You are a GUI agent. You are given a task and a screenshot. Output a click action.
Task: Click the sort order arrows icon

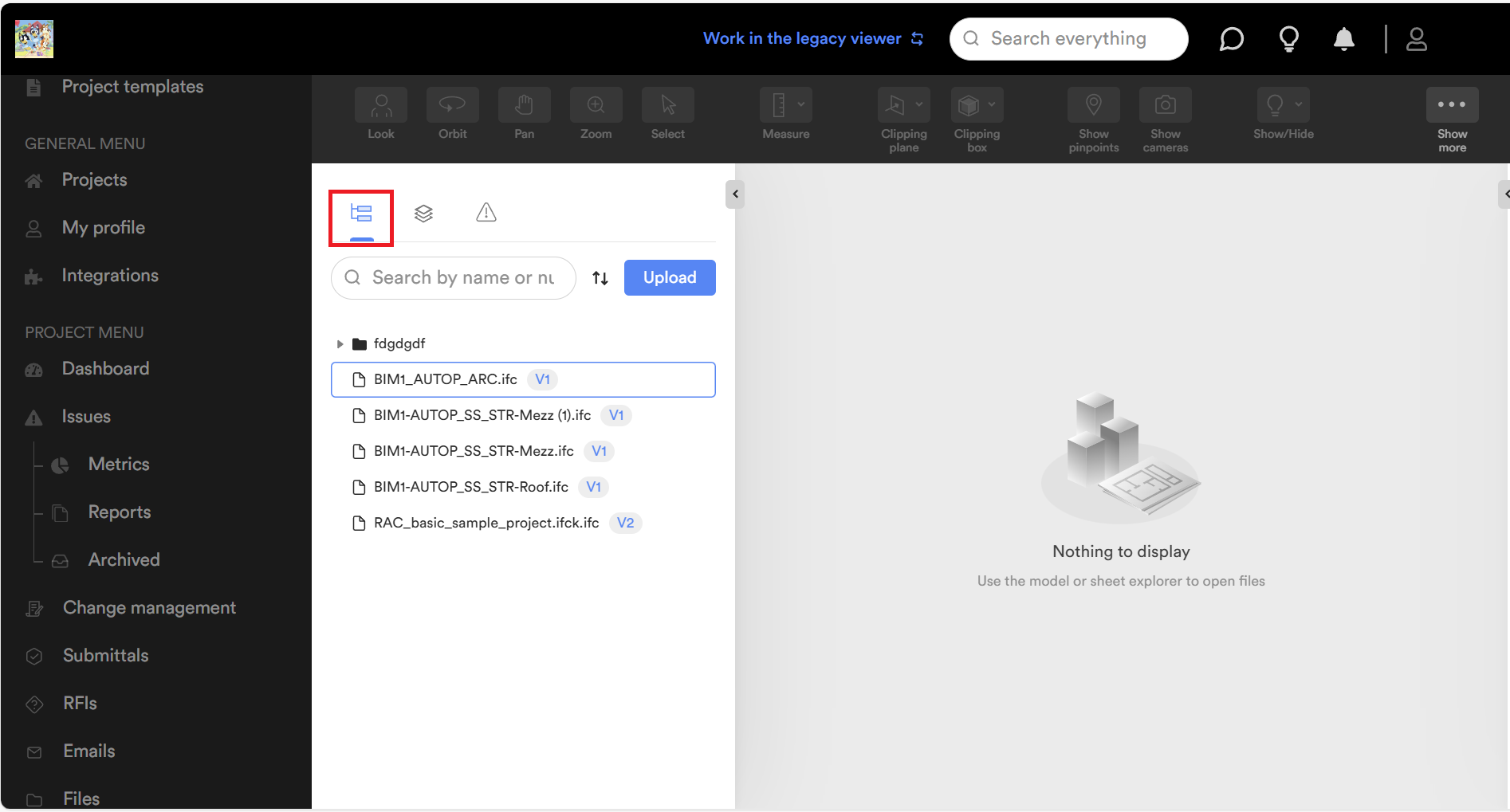coord(600,278)
